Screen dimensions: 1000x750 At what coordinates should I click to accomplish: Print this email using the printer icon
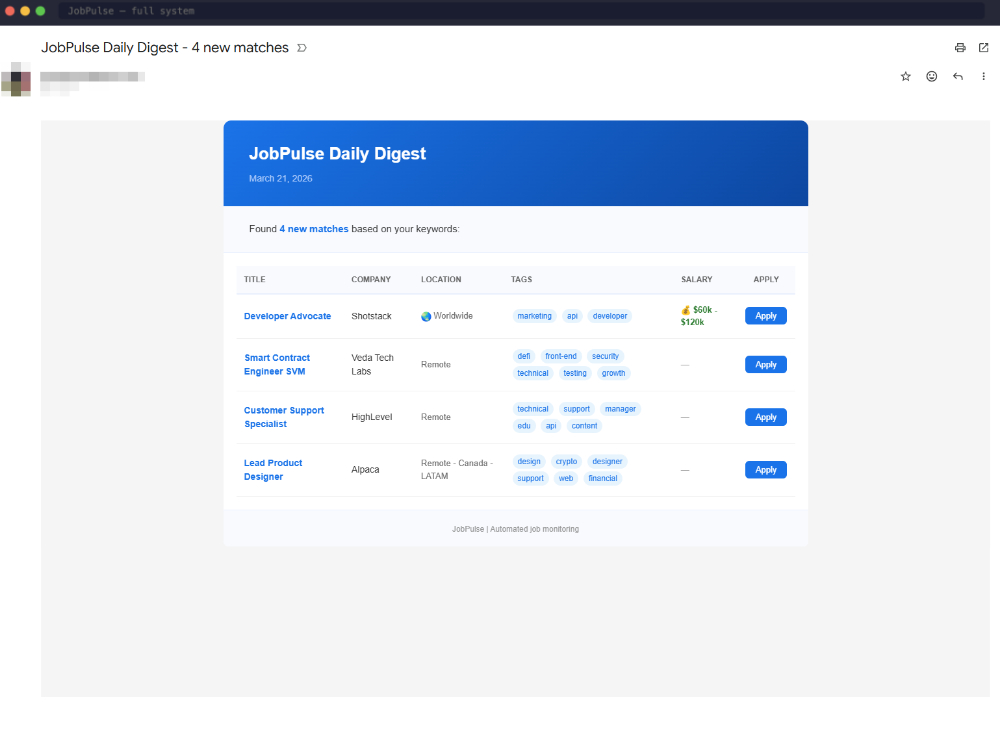click(960, 48)
